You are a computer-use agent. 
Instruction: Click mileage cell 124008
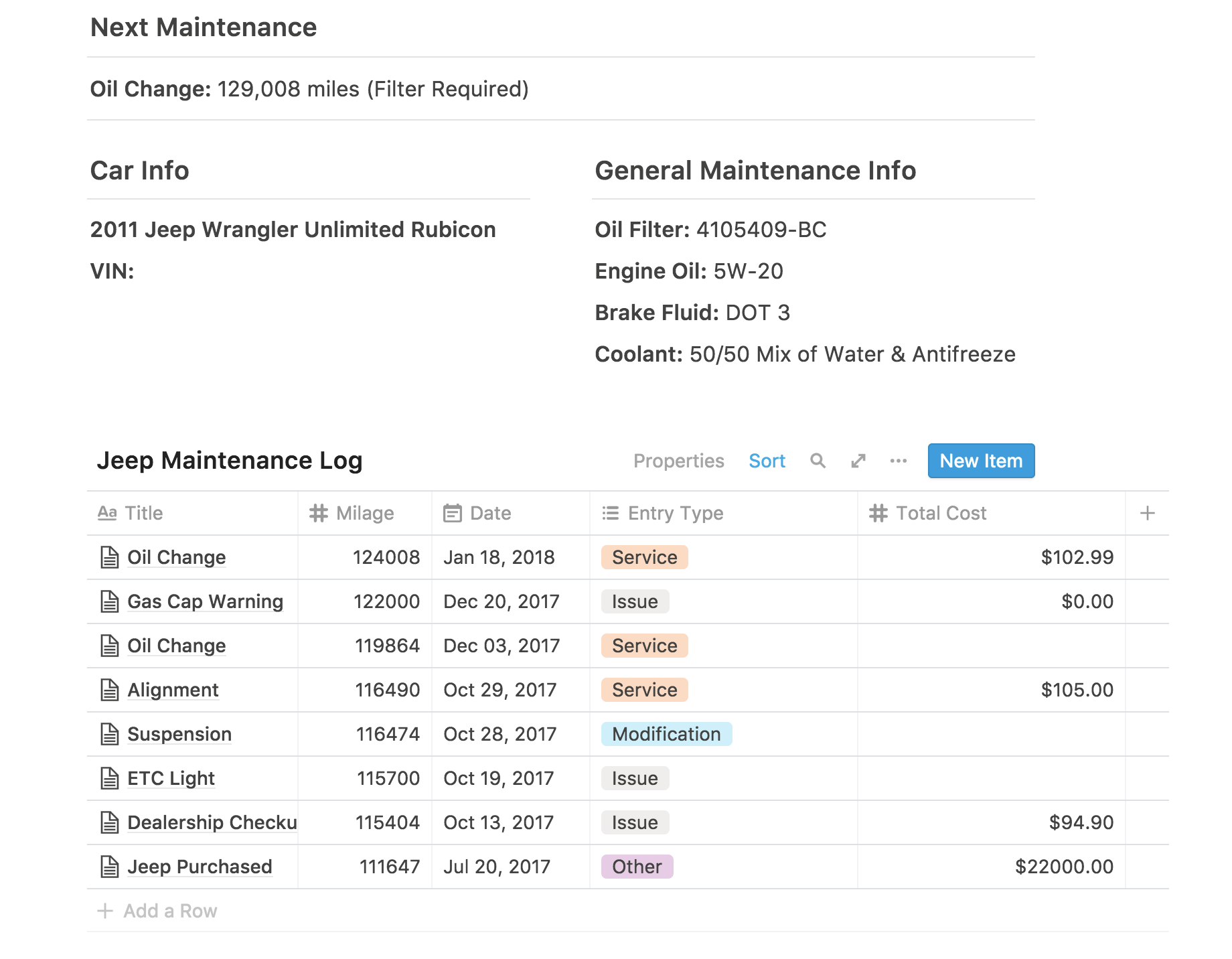(x=365, y=557)
